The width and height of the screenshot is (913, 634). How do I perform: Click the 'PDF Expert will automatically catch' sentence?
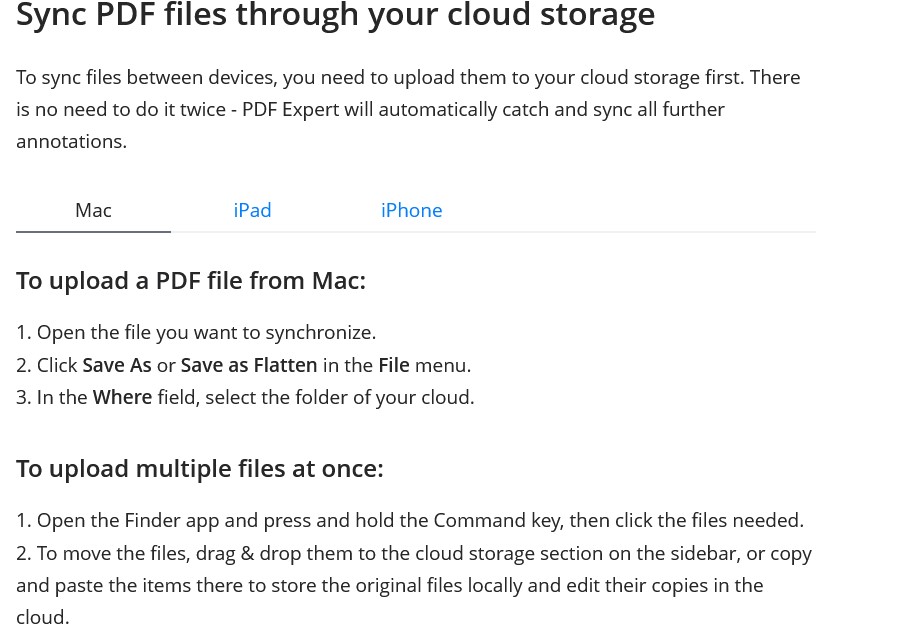(x=370, y=110)
